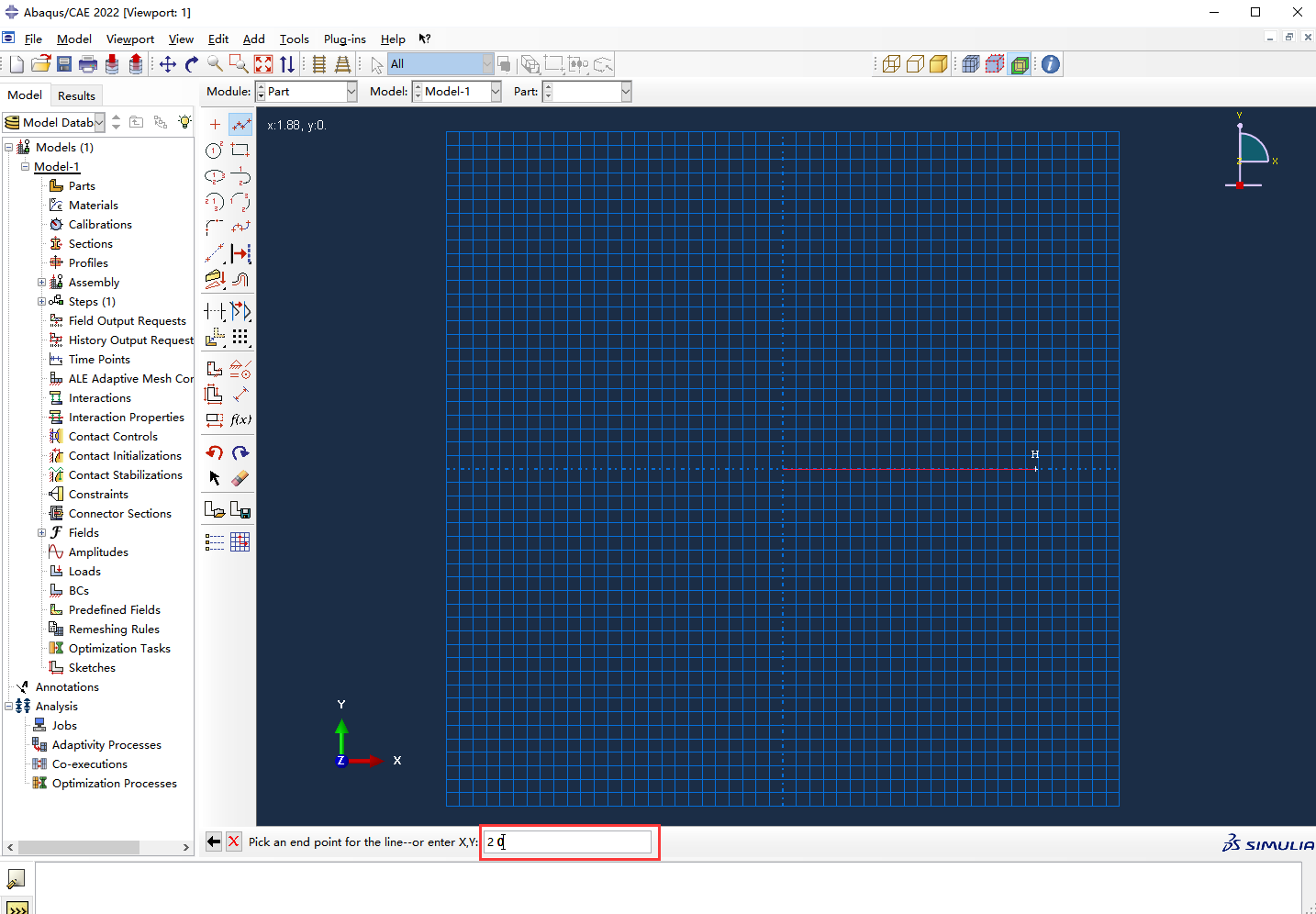
Task: Open the Plug-ins menu
Action: pyautogui.click(x=344, y=39)
